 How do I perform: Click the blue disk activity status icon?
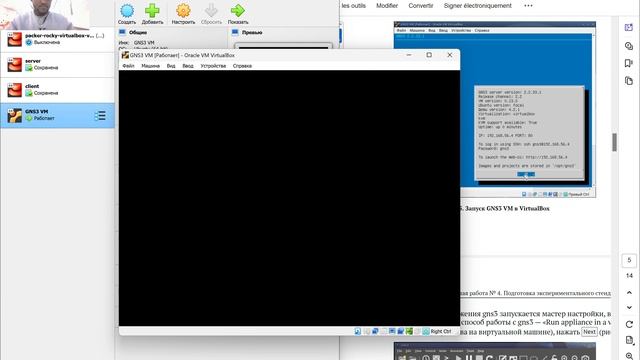click(358, 331)
